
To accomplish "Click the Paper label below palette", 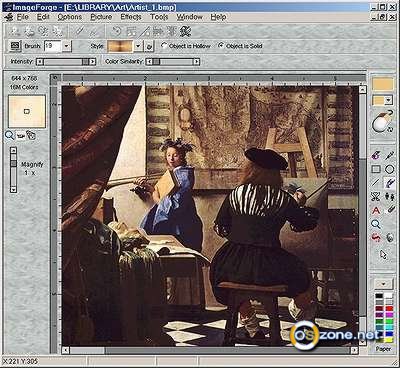I will point(383,349).
